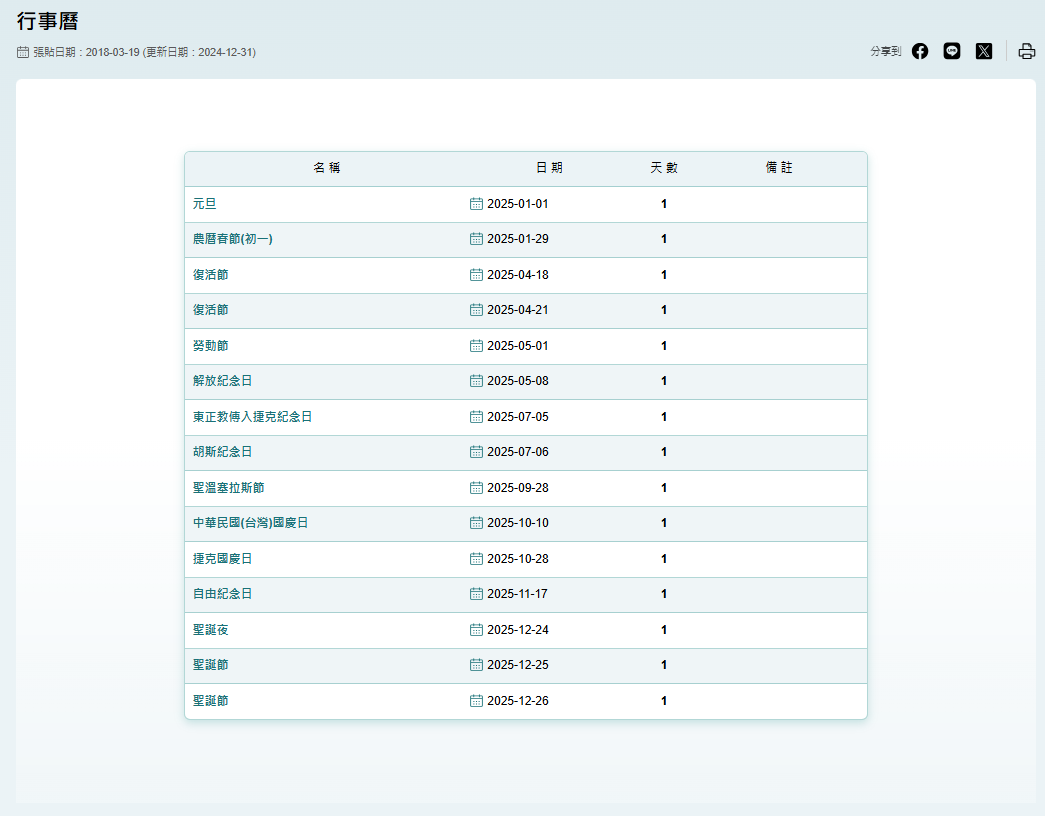The width and height of the screenshot is (1045, 816).
Task: Click calendar icon beside 2025-05-01
Action: pos(476,346)
